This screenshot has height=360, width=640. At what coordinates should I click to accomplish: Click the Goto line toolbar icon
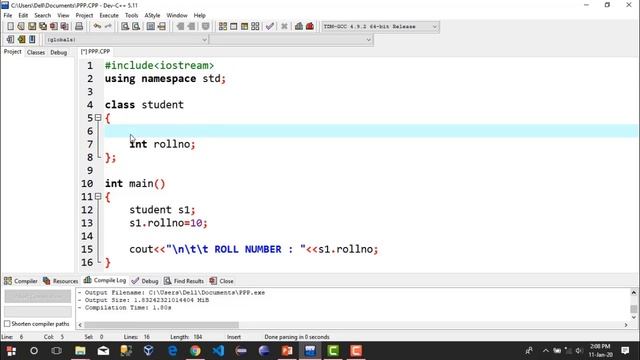tap(162, 27)
